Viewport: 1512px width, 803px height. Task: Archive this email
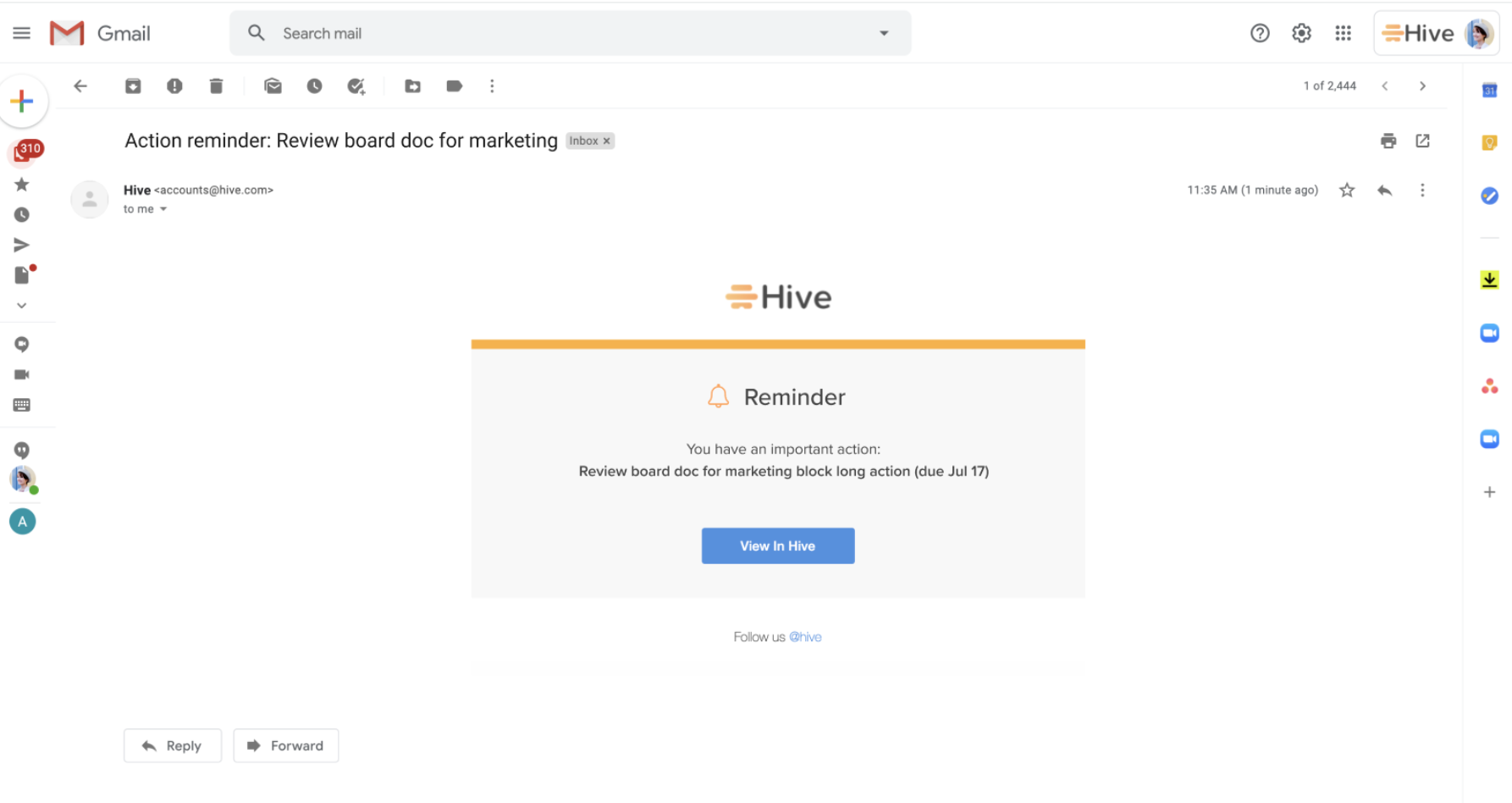point(133,86)
